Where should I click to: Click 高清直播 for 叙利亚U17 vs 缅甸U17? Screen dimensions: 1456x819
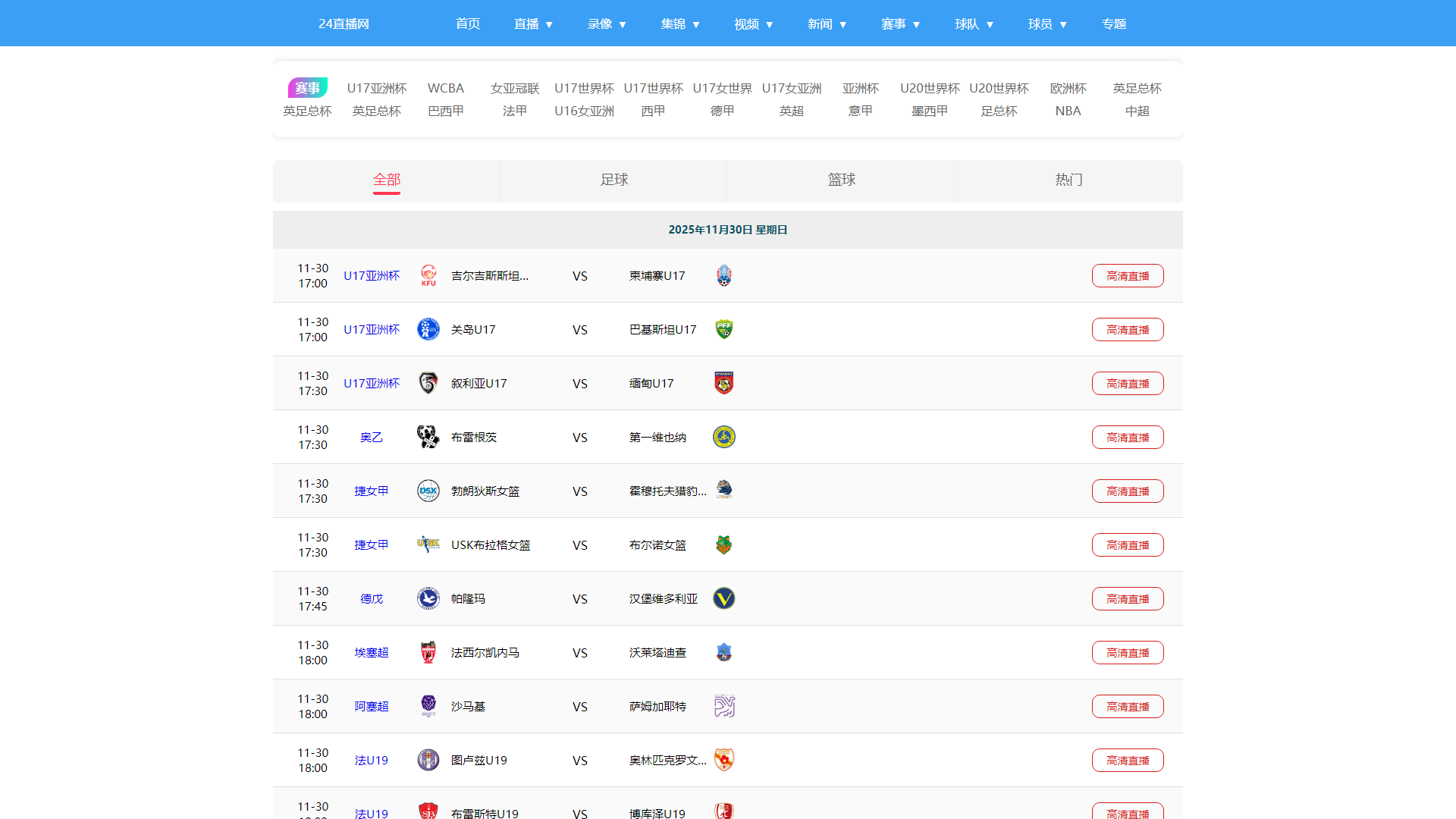pos(1128,383)
